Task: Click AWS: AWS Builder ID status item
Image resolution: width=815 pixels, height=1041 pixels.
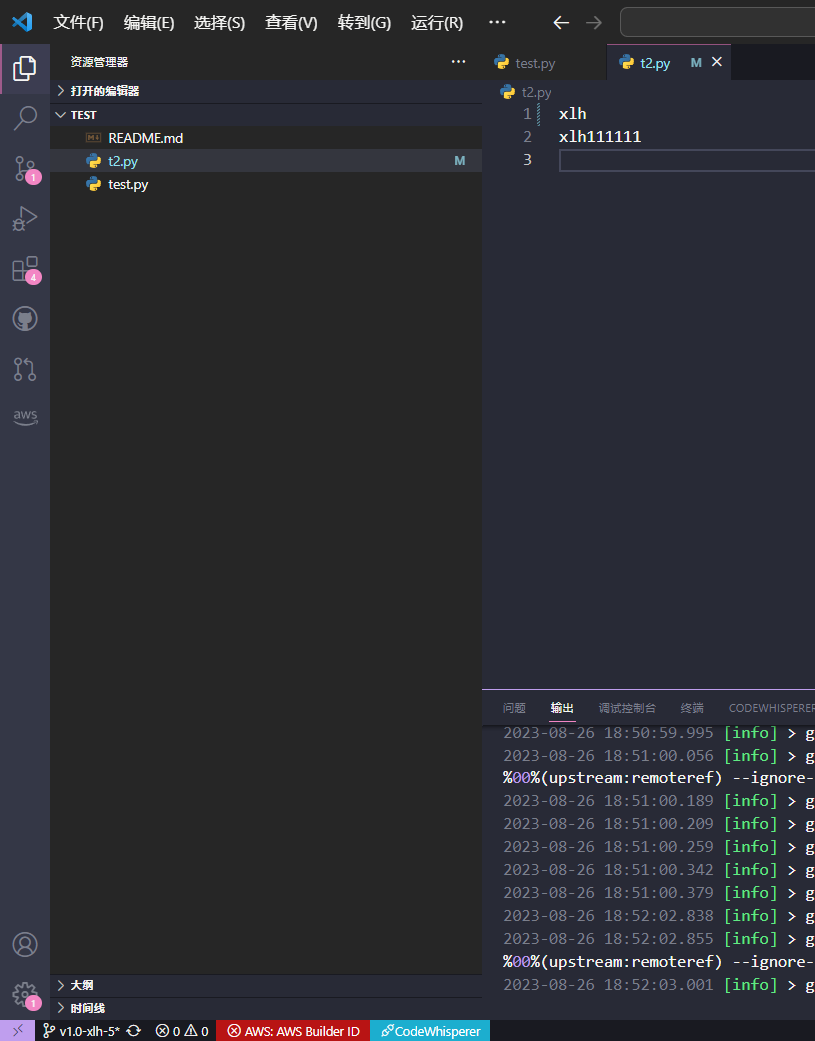Action: pos(293,1030)
